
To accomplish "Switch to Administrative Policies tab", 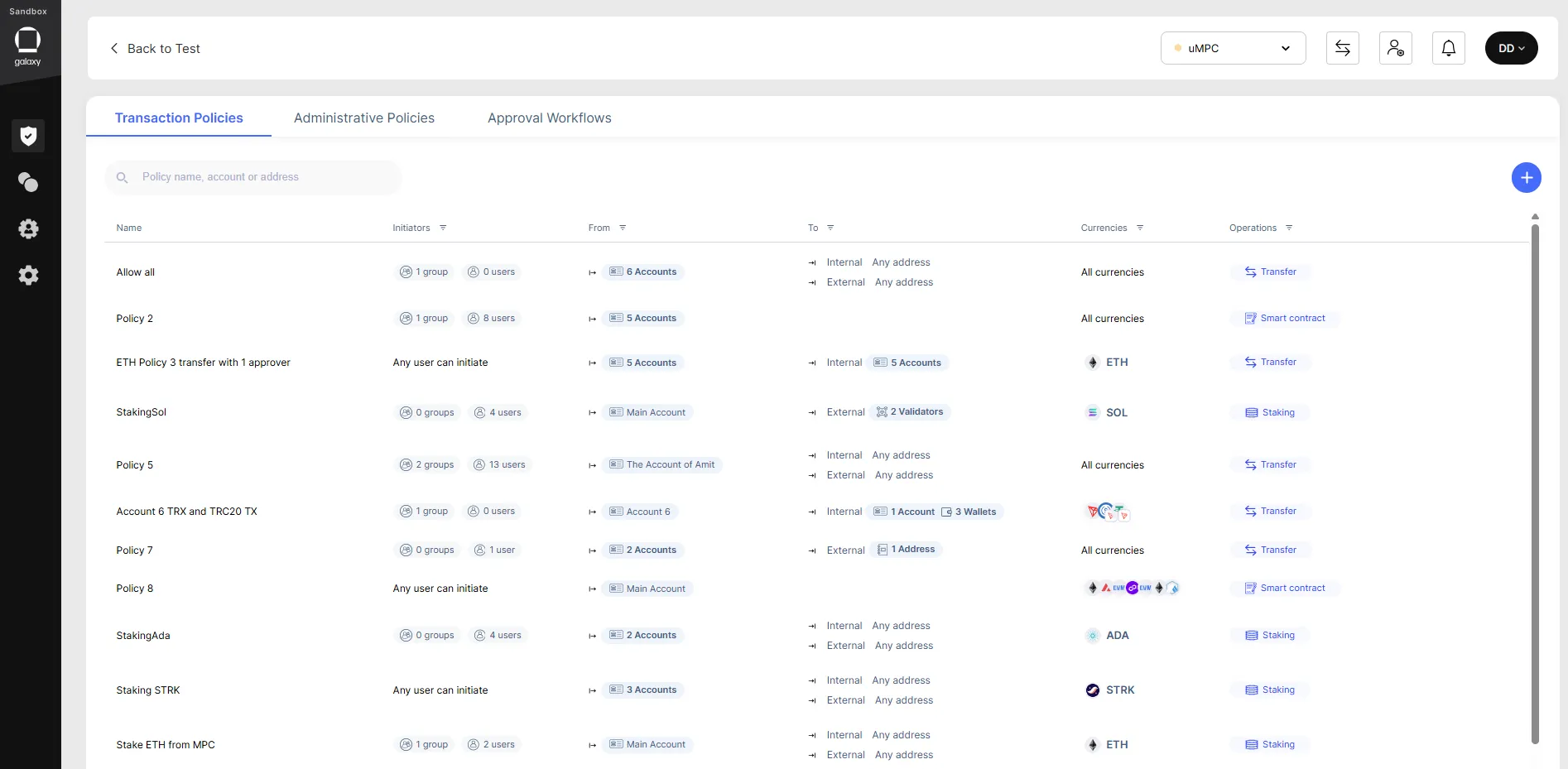I will tap(364, 118).
